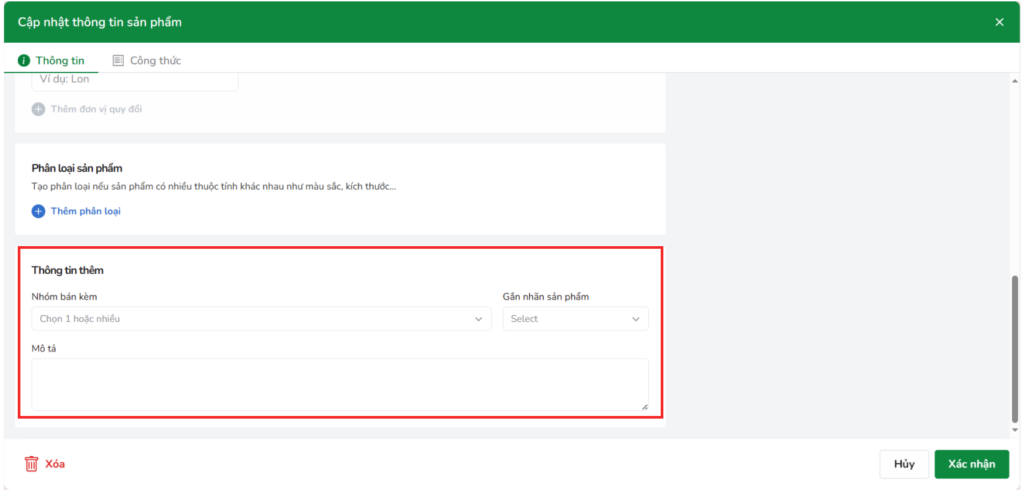Click the Công thức tab icon

tap(118, 61)
